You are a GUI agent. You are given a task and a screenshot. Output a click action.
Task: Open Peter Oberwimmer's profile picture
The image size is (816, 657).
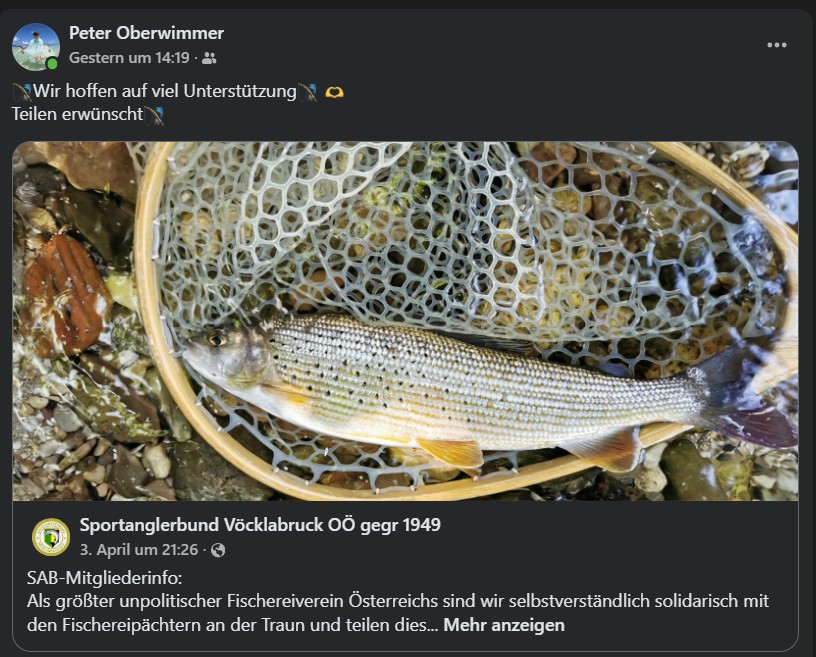point(35,46)
